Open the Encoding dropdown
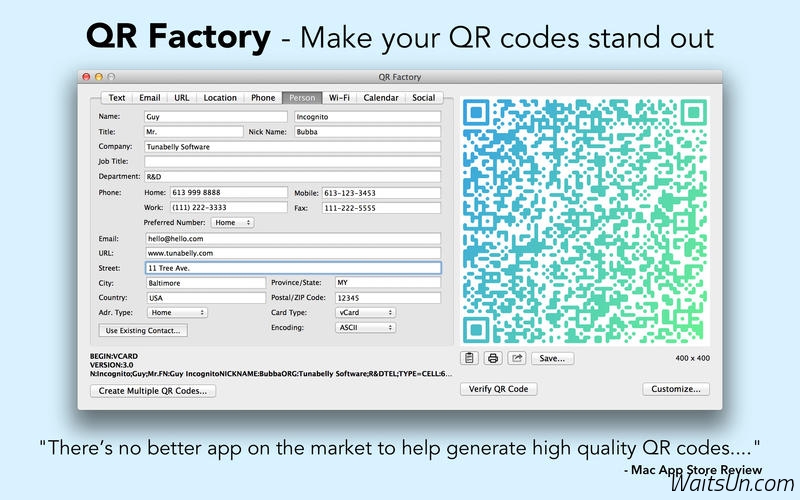Screen dimensions: 800x500 point(365,328)
